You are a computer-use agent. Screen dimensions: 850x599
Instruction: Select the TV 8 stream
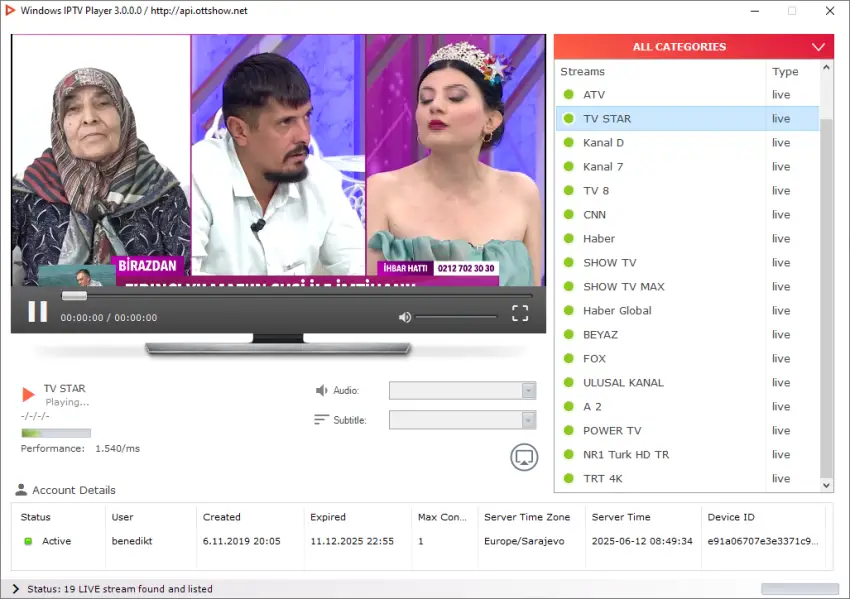687,190
